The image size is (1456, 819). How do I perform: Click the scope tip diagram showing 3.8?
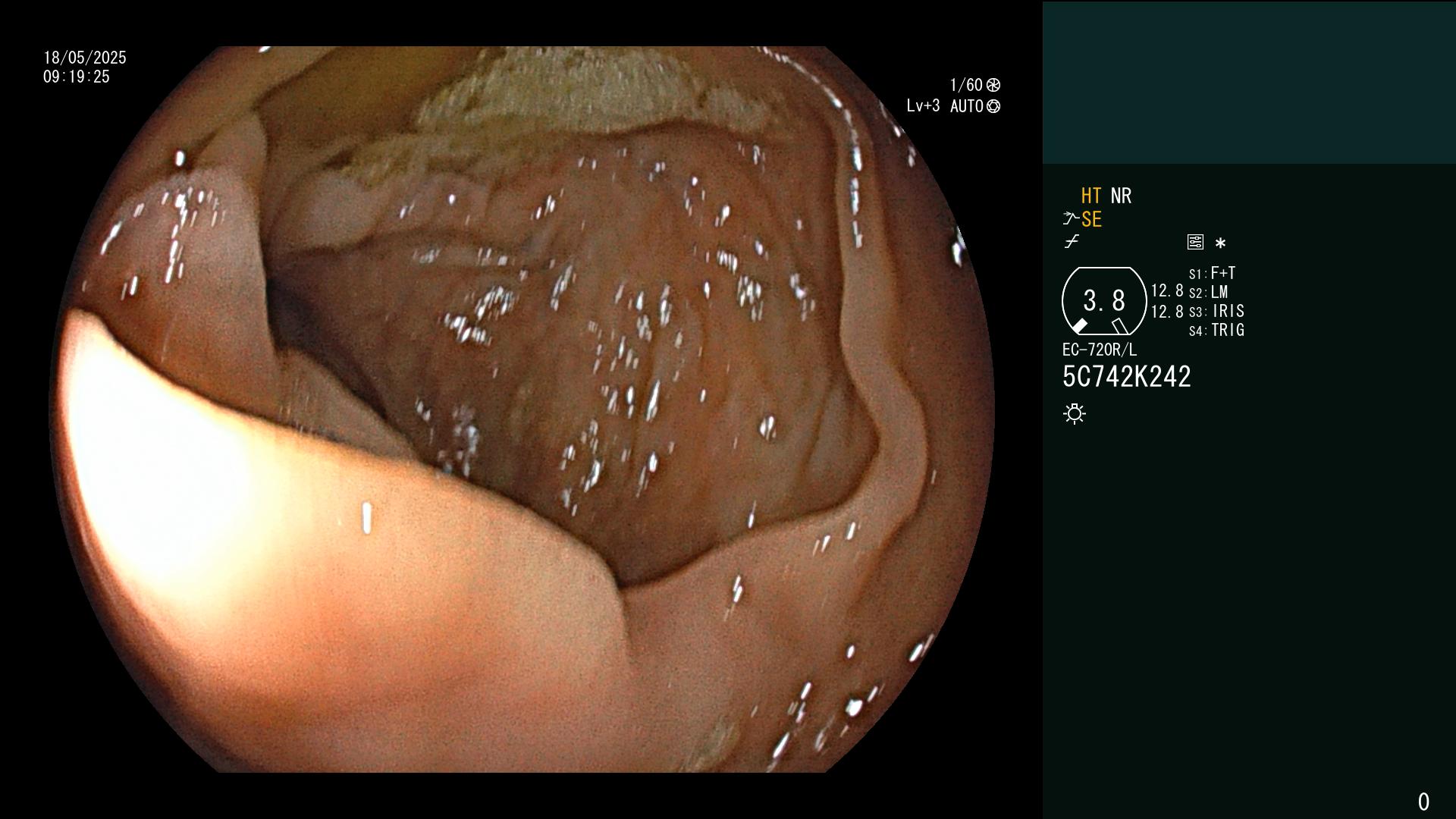(x=1104, y=301)
